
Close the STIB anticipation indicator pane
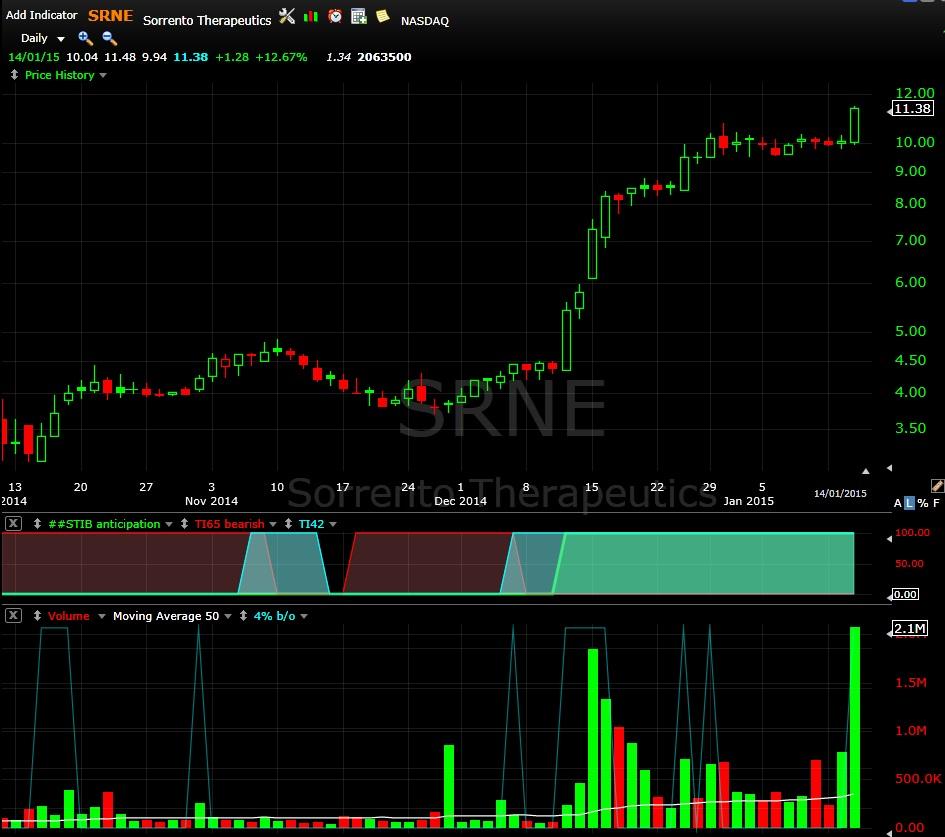click(x=13, y=523)
